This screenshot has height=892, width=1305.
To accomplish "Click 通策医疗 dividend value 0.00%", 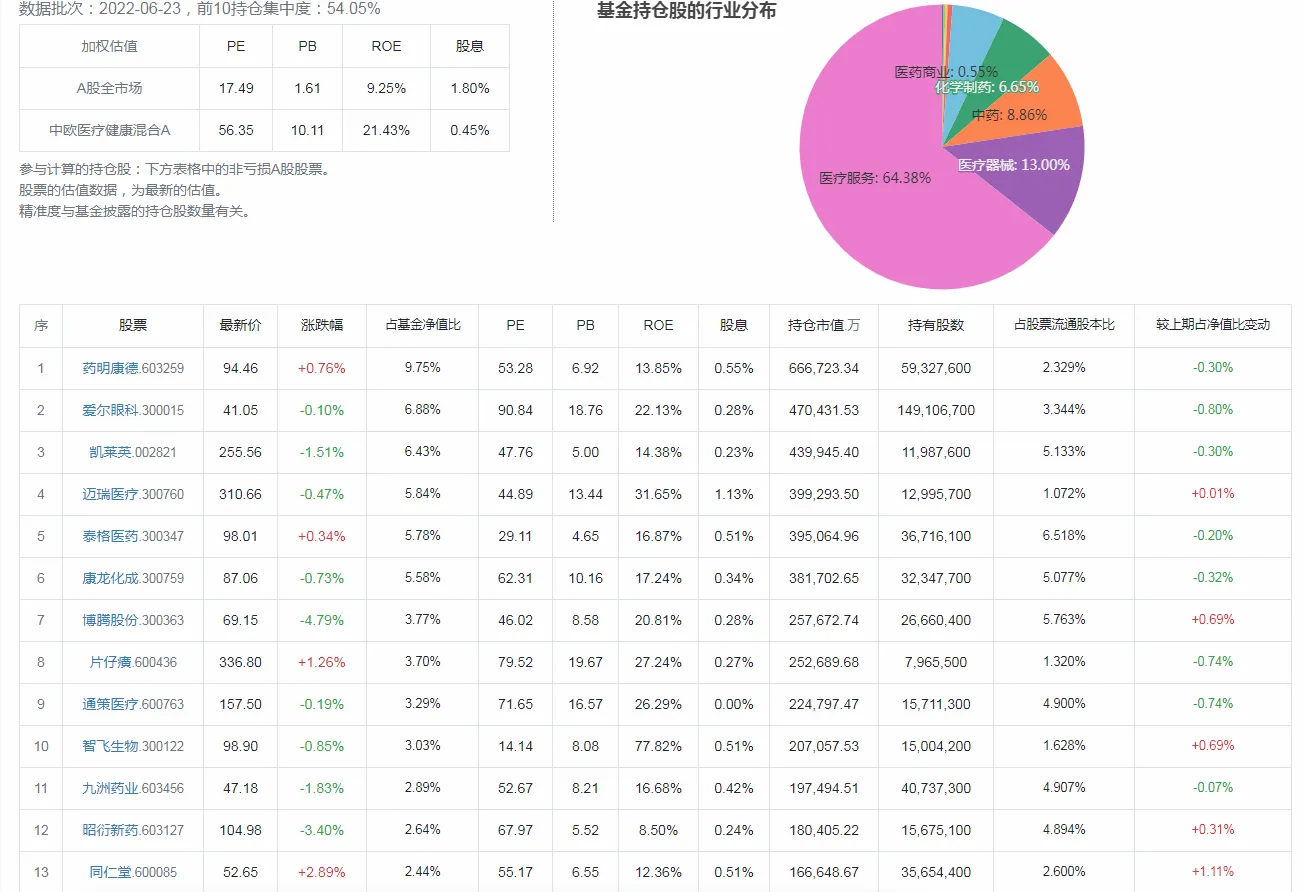I will [733, 704].
